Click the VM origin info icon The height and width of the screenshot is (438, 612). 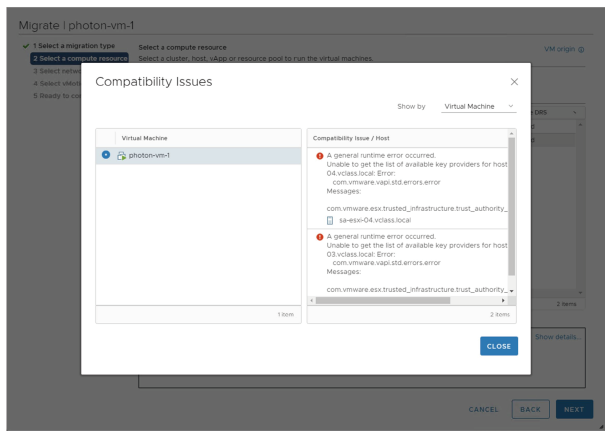click(x=581, y=50)
